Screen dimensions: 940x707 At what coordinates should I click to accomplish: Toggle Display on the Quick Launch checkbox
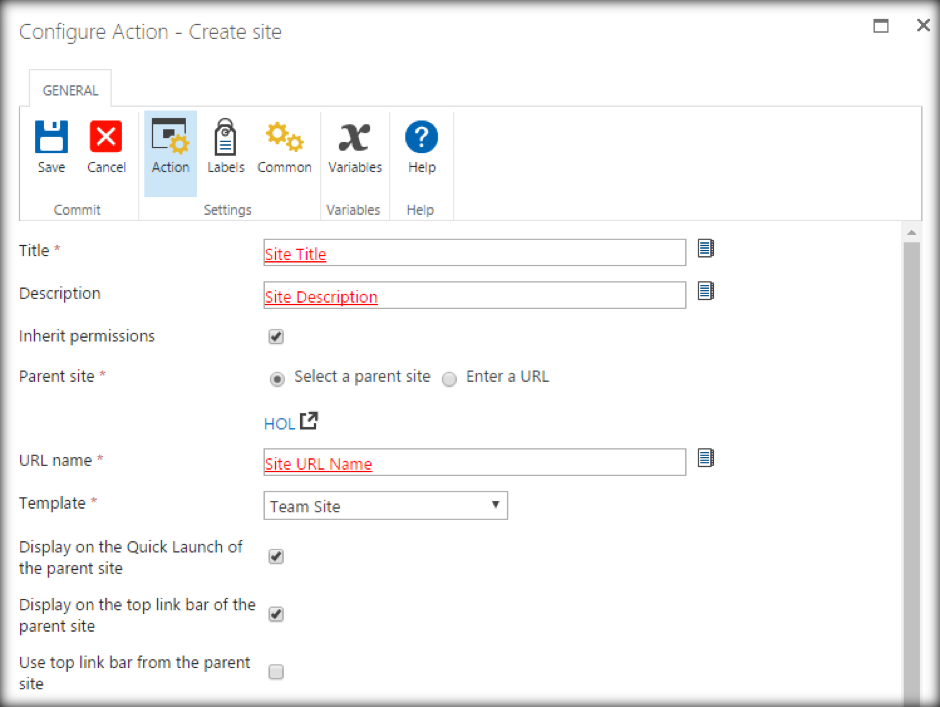(x=276, y=557)
